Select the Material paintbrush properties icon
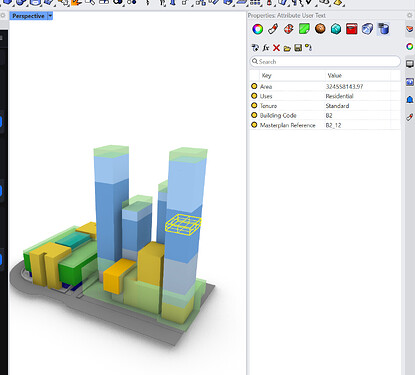 pos(273,29)
